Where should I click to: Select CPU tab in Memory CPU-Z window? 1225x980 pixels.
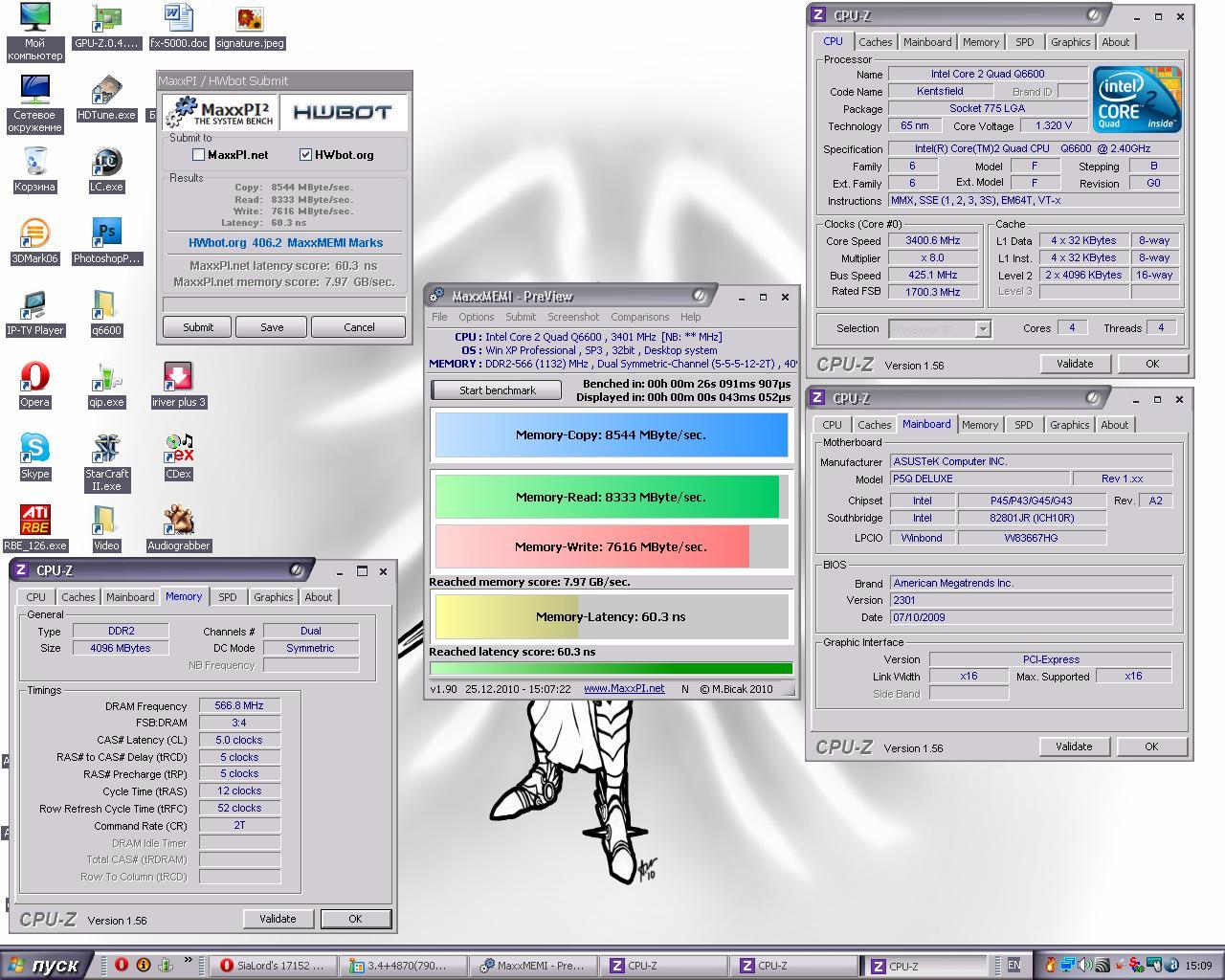[36, 597]
